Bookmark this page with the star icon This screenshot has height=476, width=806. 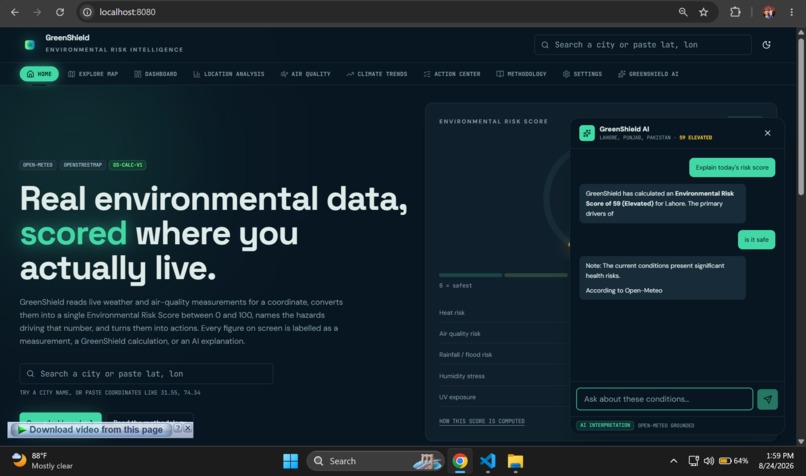click(x=704, y=12)
